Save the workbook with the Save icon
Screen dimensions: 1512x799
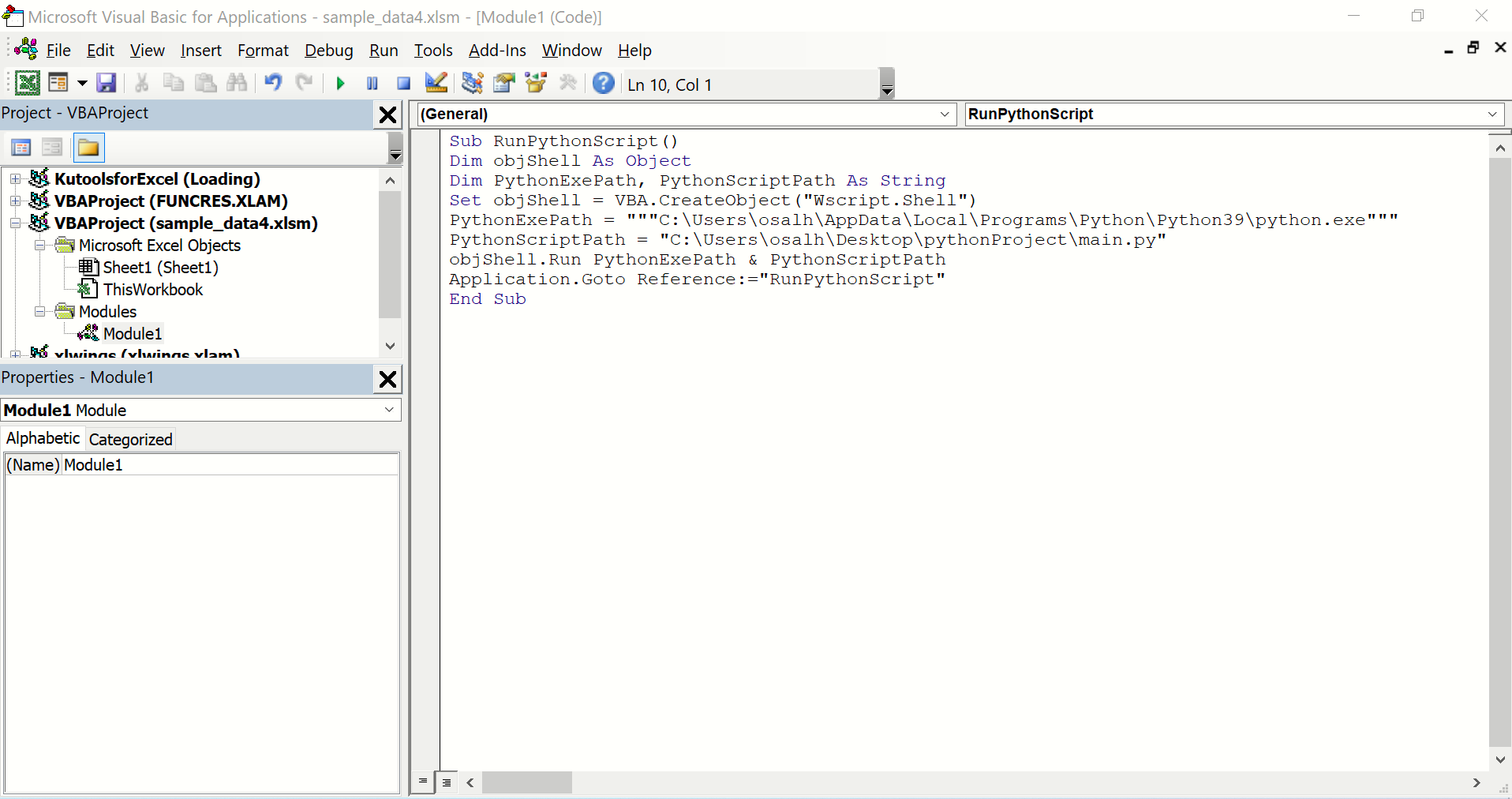tap(107, 83)
